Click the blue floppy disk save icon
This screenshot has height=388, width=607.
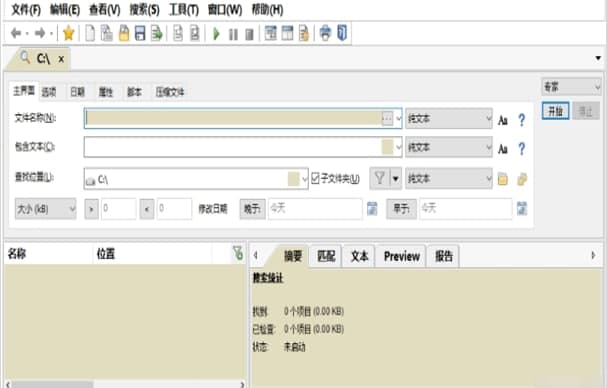point(140,33)
